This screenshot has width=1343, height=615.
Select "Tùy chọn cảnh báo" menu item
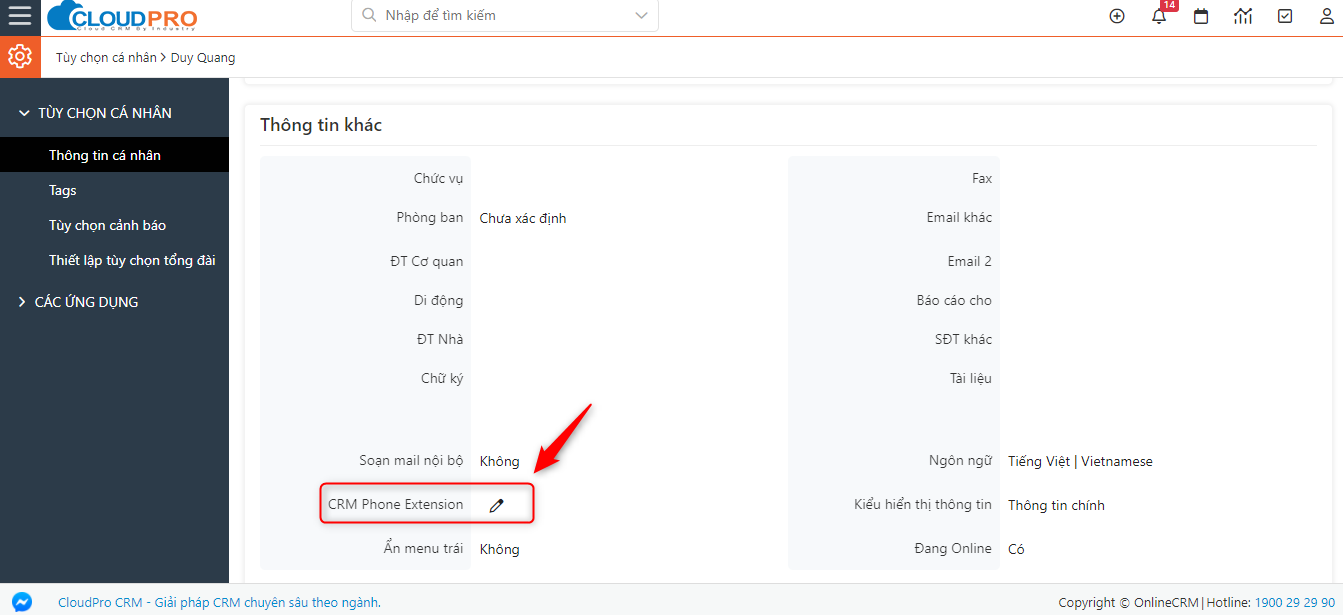114,225
